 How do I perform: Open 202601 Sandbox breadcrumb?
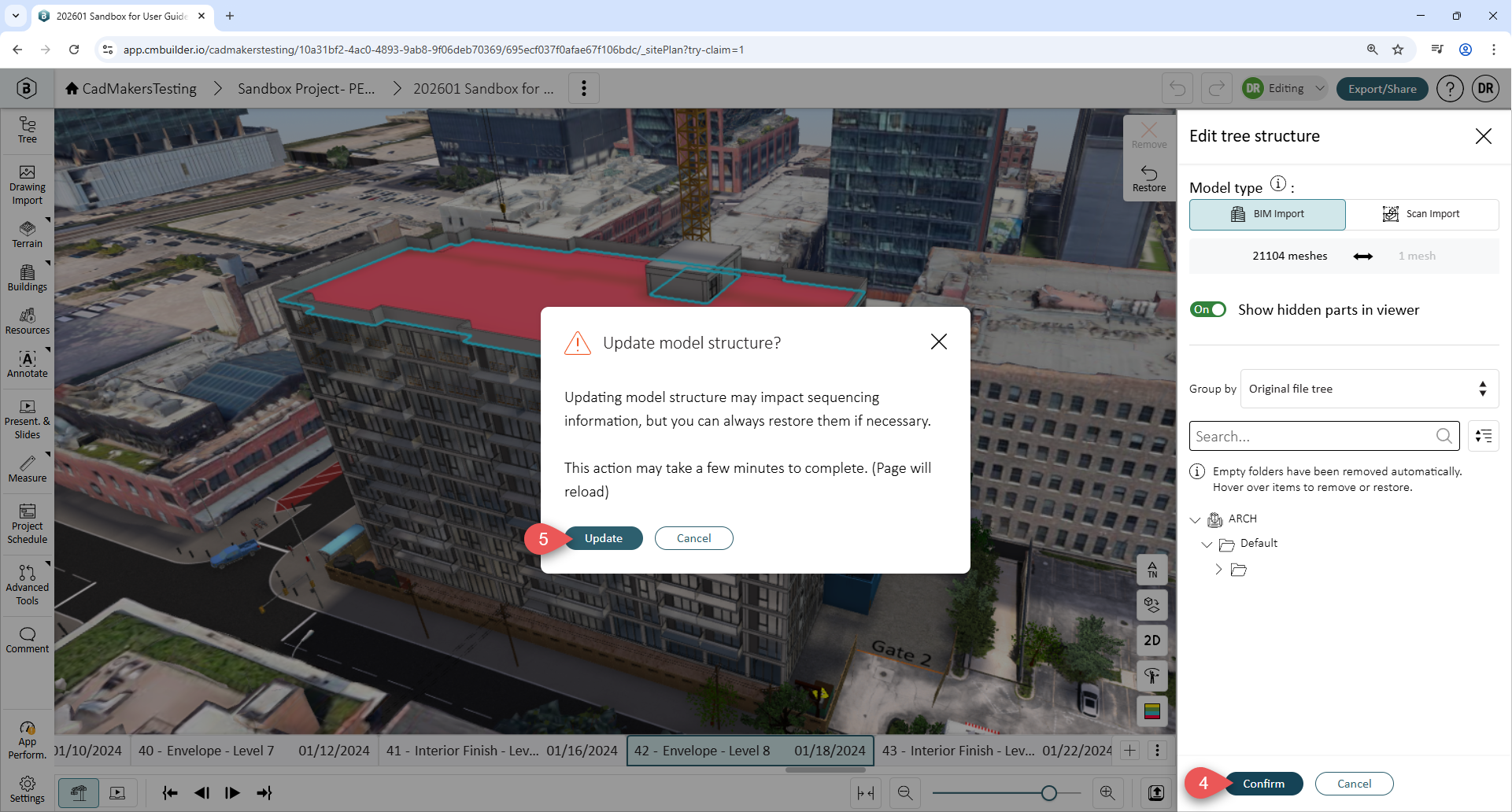(483, 89)
